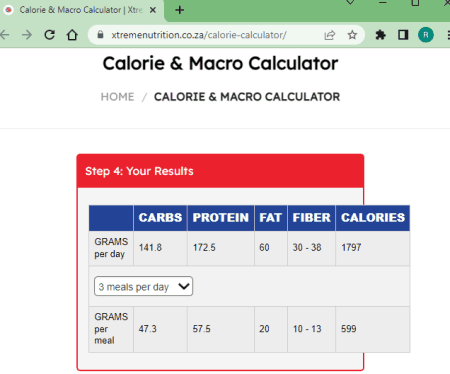Click the Step 4: Your Results header

pyautogui.click(x=139, y=171)
